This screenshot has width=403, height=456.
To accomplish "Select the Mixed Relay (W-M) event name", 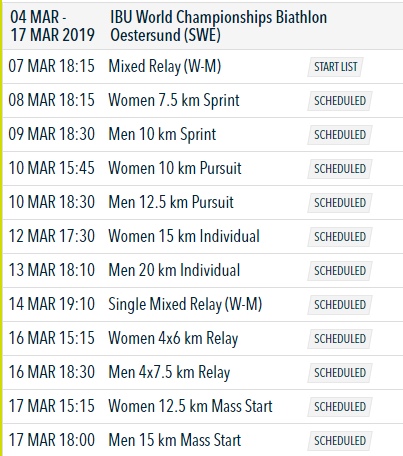I will [165, 66].
